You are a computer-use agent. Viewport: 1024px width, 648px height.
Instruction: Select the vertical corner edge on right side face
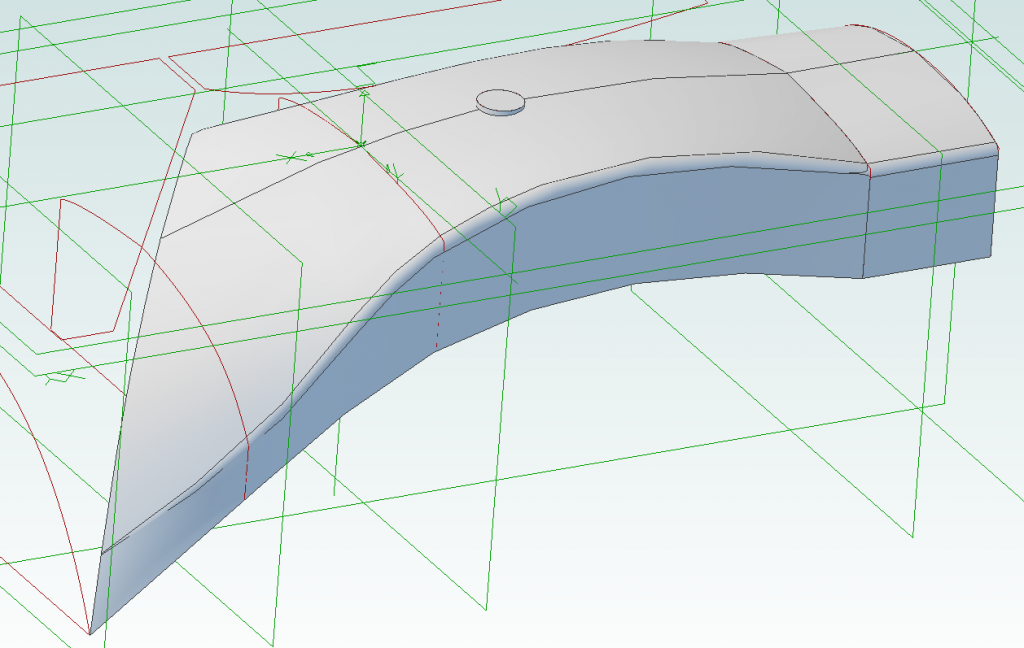[865, 225]
